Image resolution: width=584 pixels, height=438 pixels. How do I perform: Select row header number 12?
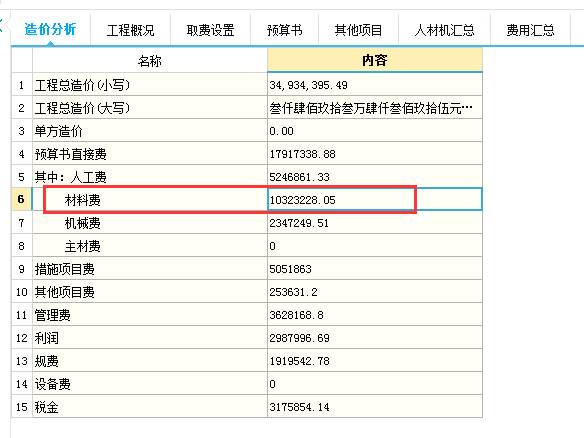tap(22, 338)
